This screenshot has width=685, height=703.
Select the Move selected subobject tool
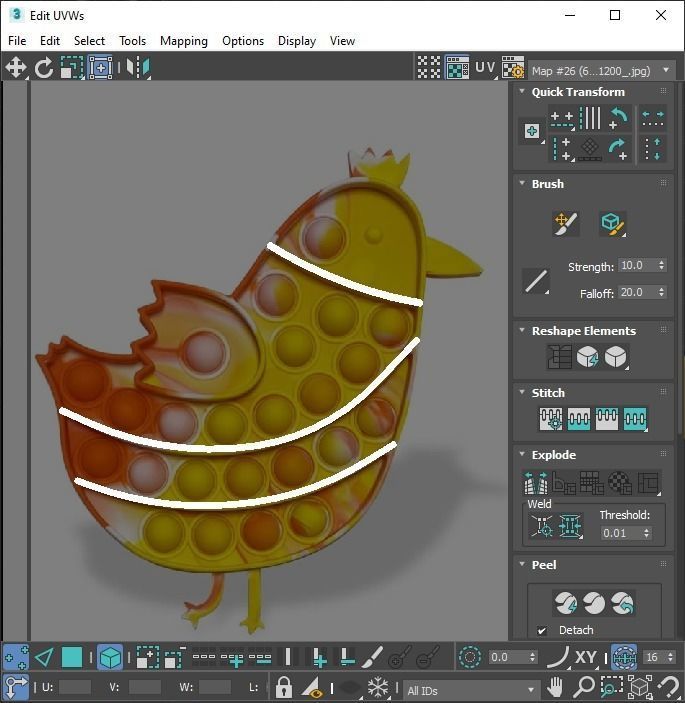(16, 68)
